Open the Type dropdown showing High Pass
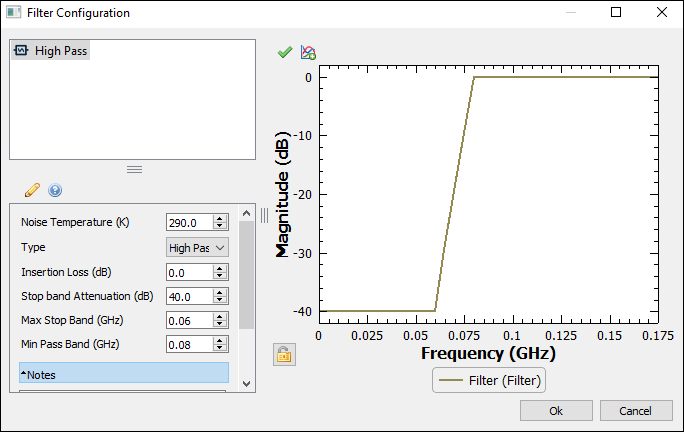Screen dimensions: 684x432 (197, 248)
